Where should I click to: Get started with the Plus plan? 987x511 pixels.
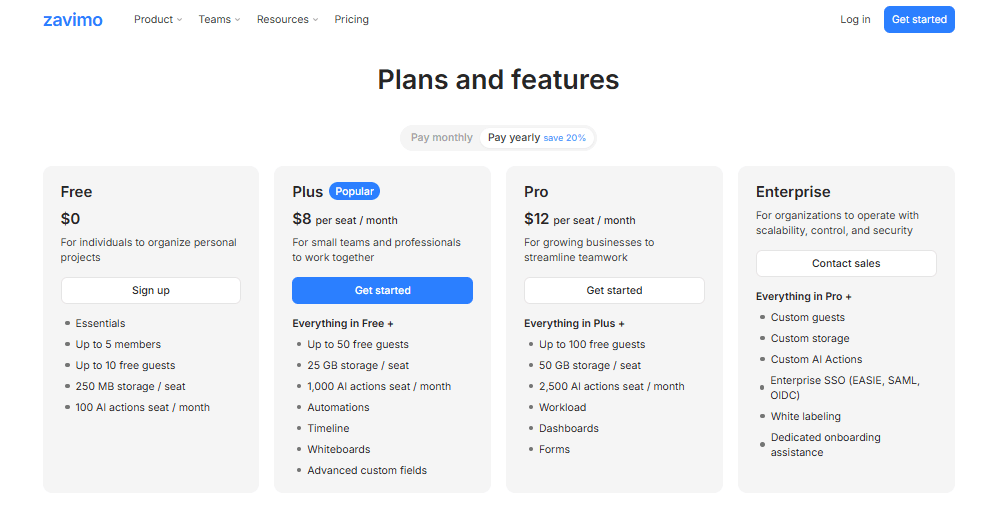[382, 290]
